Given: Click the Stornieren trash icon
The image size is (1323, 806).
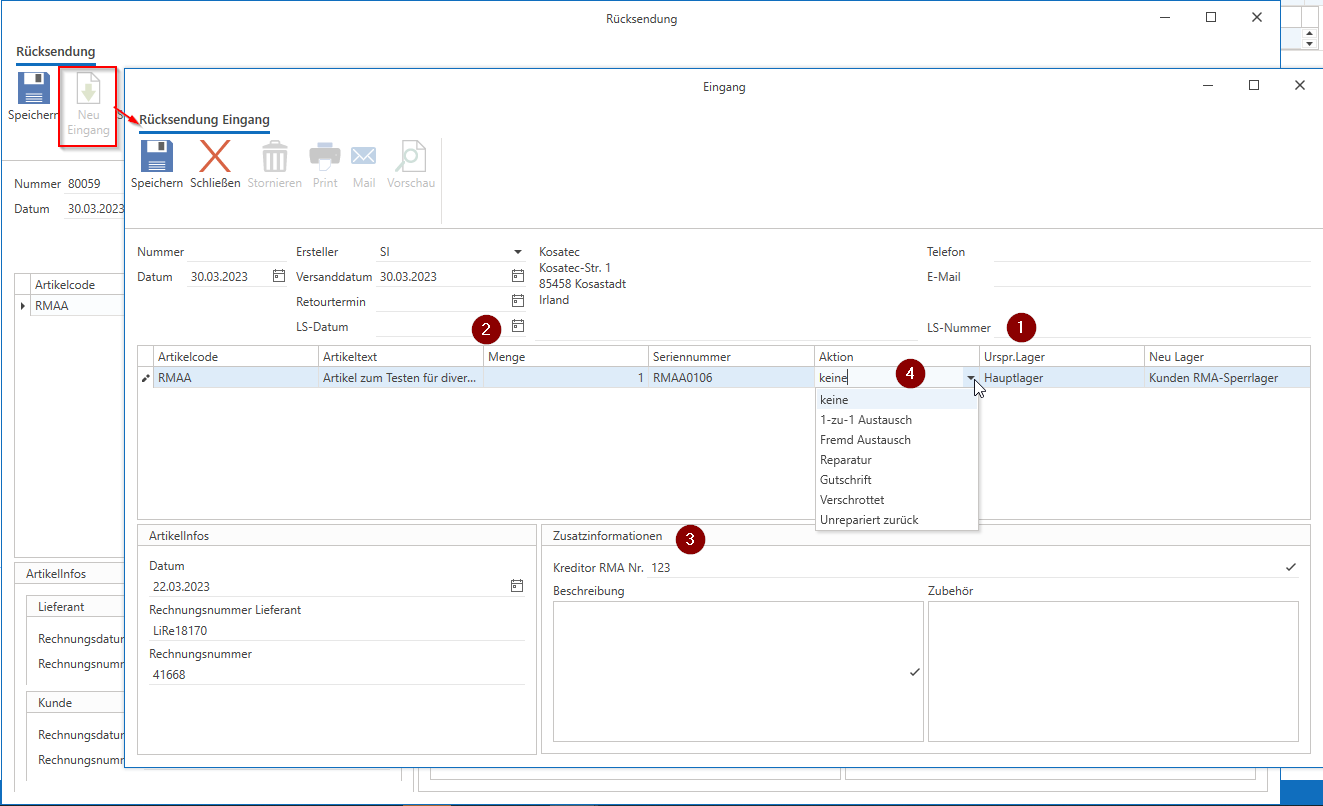Looking at the screenshot, I should click(274, 158).
